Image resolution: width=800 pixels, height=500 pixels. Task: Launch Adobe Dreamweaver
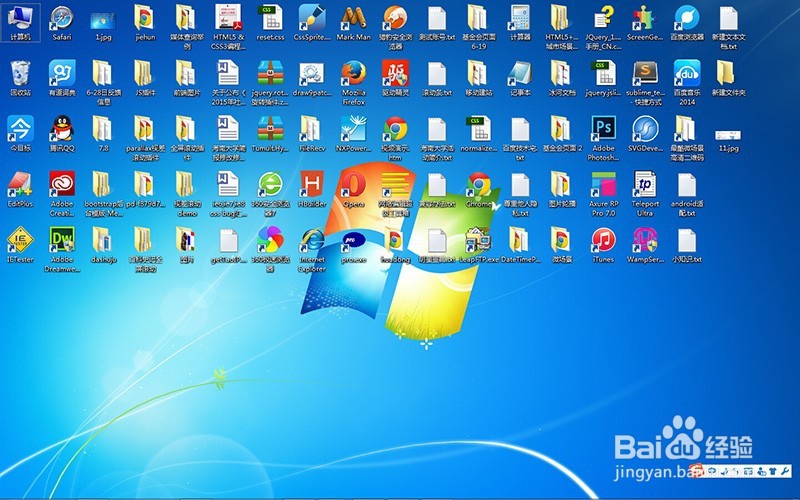[x=62, y=249]
